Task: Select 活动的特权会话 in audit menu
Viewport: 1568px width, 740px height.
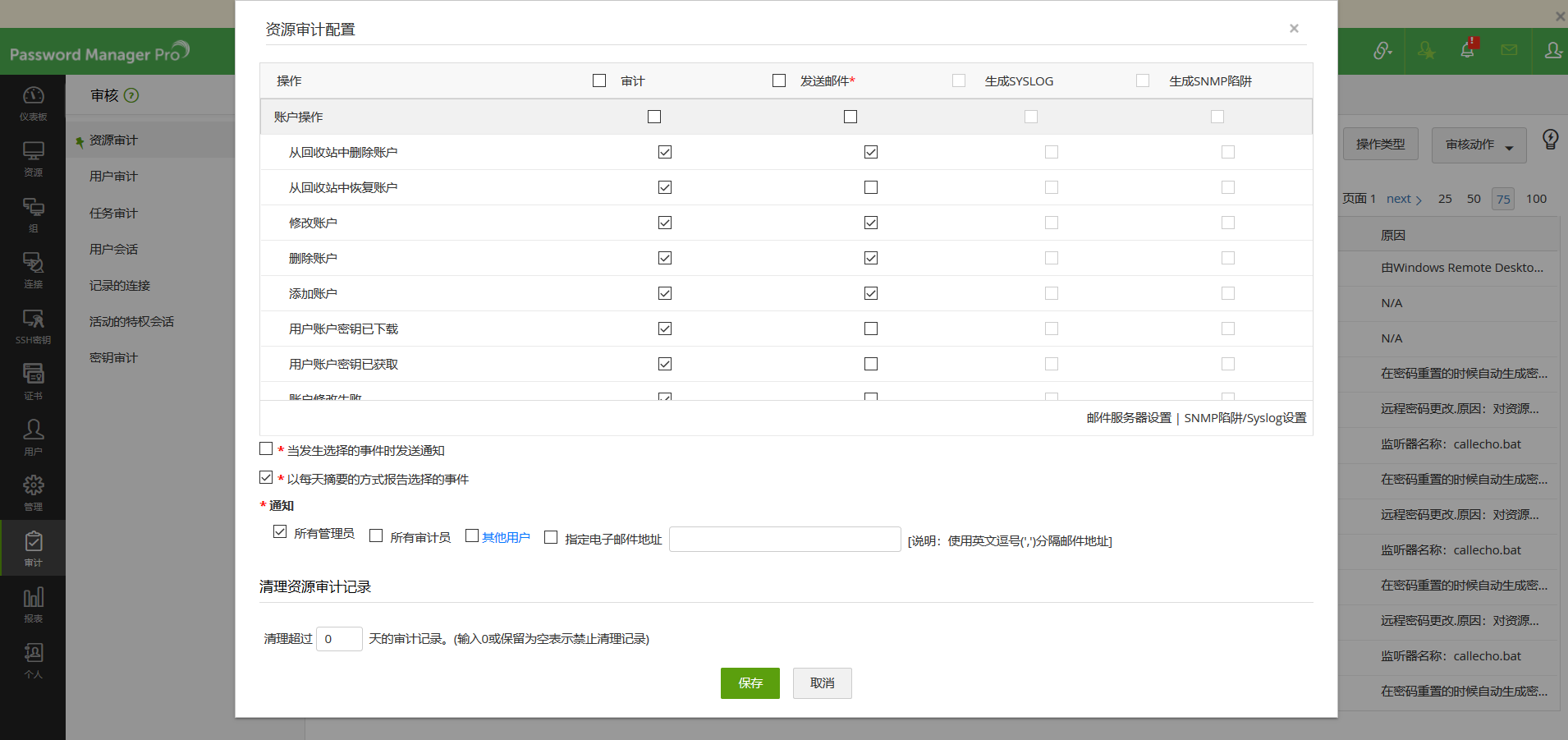Action: 131,321
